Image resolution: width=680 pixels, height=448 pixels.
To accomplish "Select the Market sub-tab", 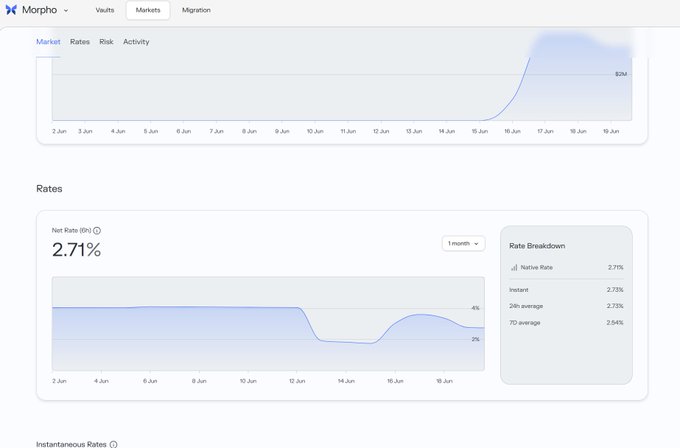I will pos(48,42).
